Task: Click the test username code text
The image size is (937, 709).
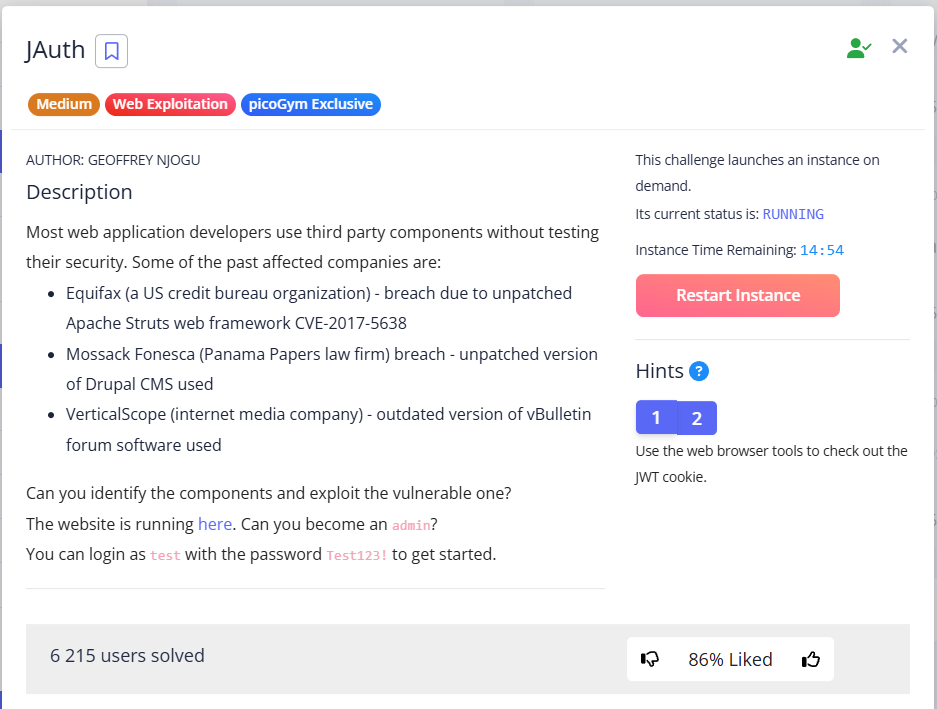Action: 165,555
